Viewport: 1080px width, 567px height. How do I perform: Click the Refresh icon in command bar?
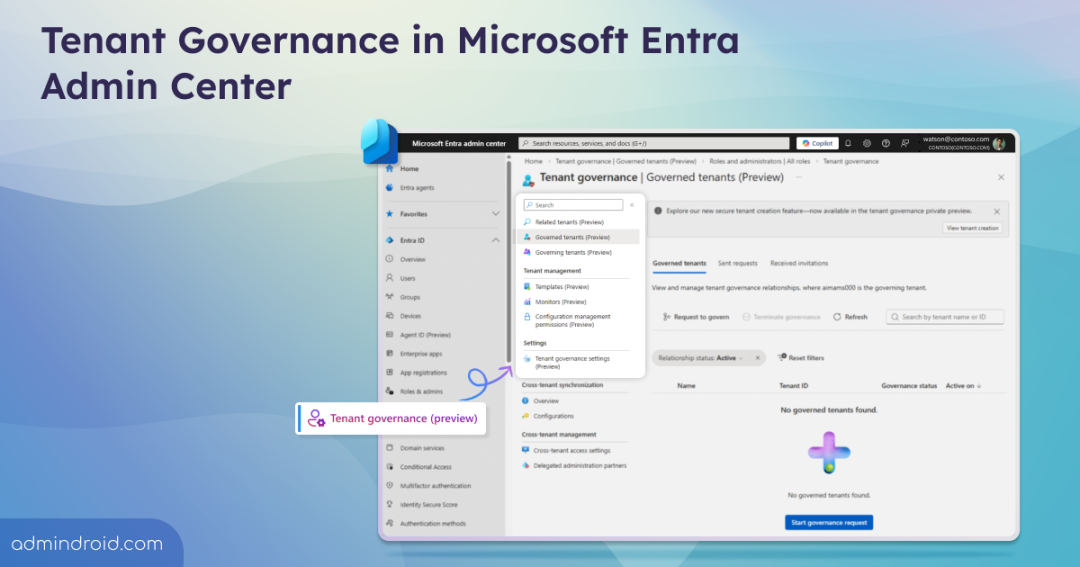click(x=837, y=317)
